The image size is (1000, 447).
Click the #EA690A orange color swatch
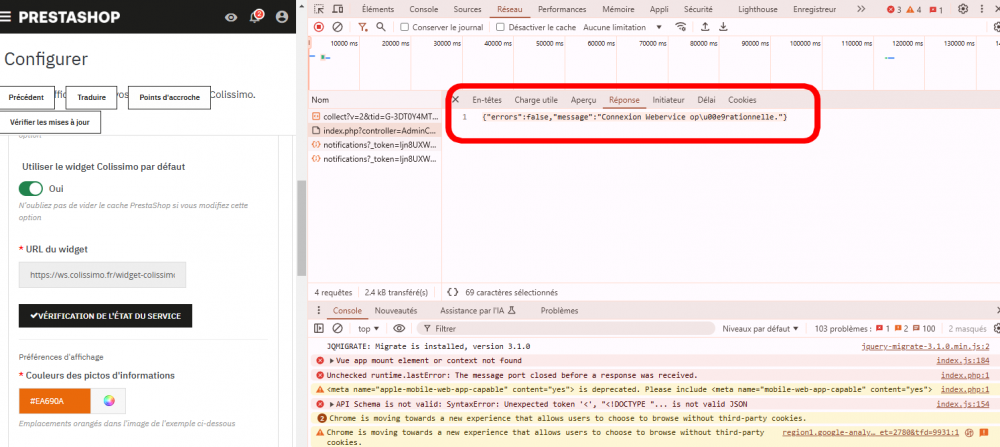point(54,401)
